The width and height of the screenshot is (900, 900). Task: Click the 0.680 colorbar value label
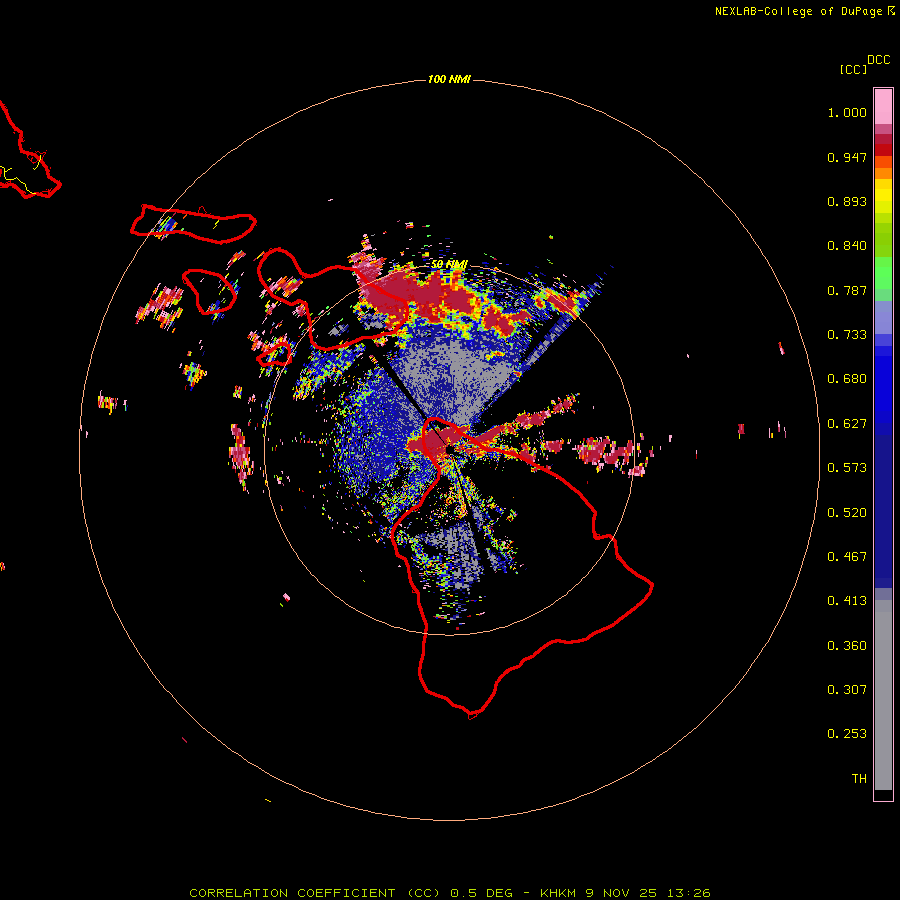click(x=847, y=379)
